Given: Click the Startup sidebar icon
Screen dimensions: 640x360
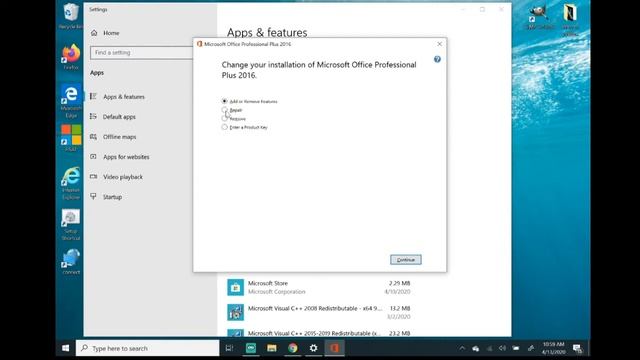Looking at the screenshot, I should [x=93, y=196].
